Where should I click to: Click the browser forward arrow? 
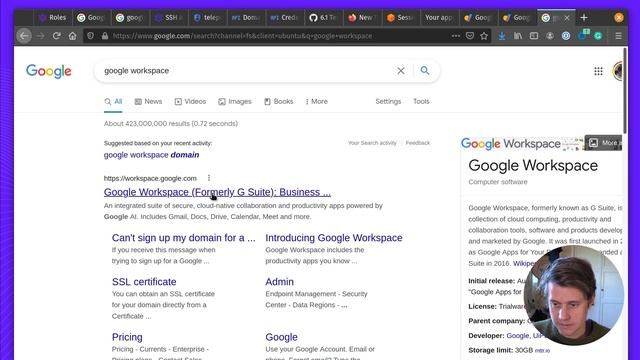(40, 36)
